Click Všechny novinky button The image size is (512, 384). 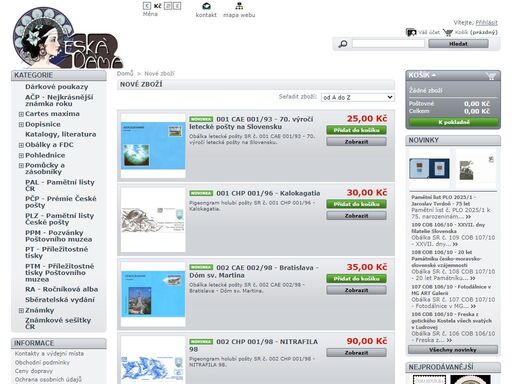coord(453,350)
